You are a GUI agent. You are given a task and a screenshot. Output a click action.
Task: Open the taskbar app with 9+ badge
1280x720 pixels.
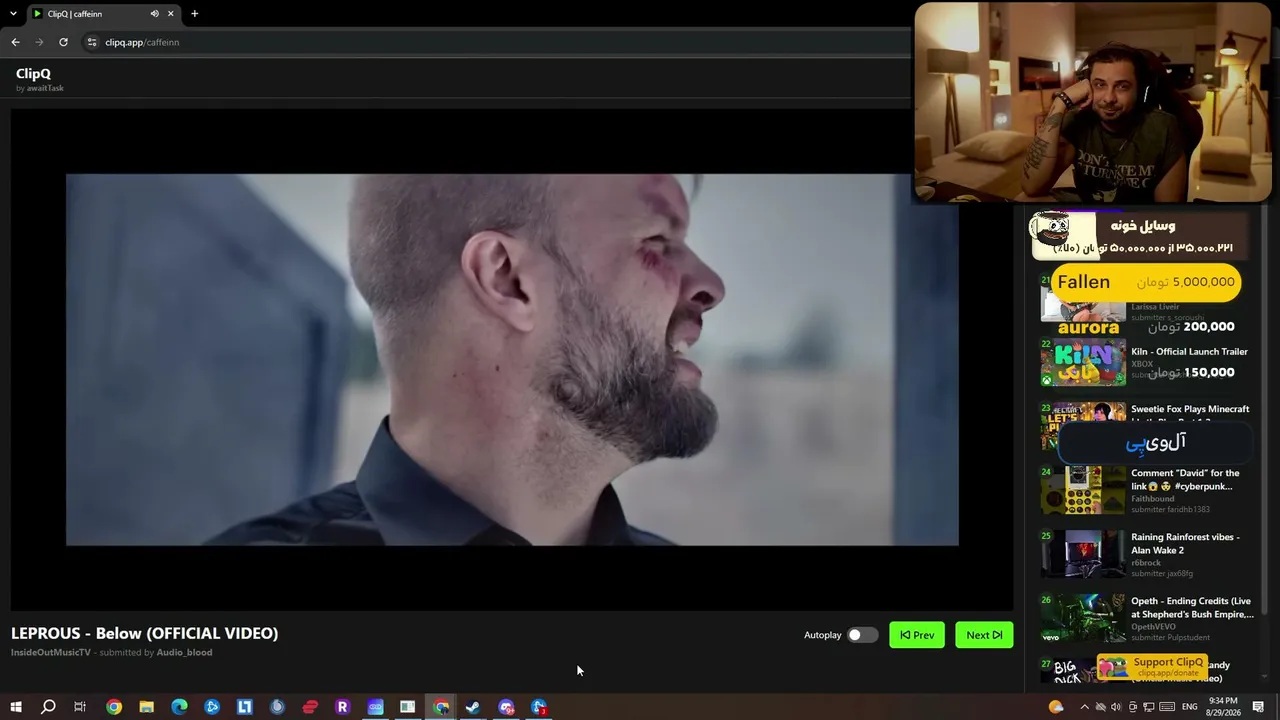(x=506, y=707)
